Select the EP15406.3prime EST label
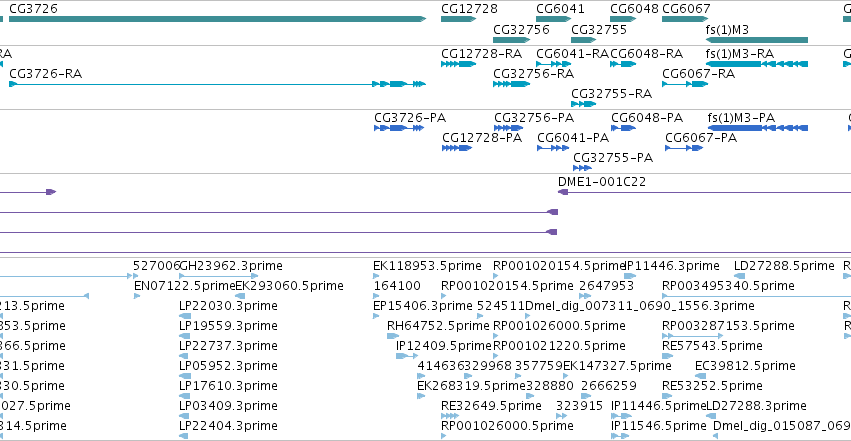Viewport: 851px width, 441px height. tap(423, 306)
